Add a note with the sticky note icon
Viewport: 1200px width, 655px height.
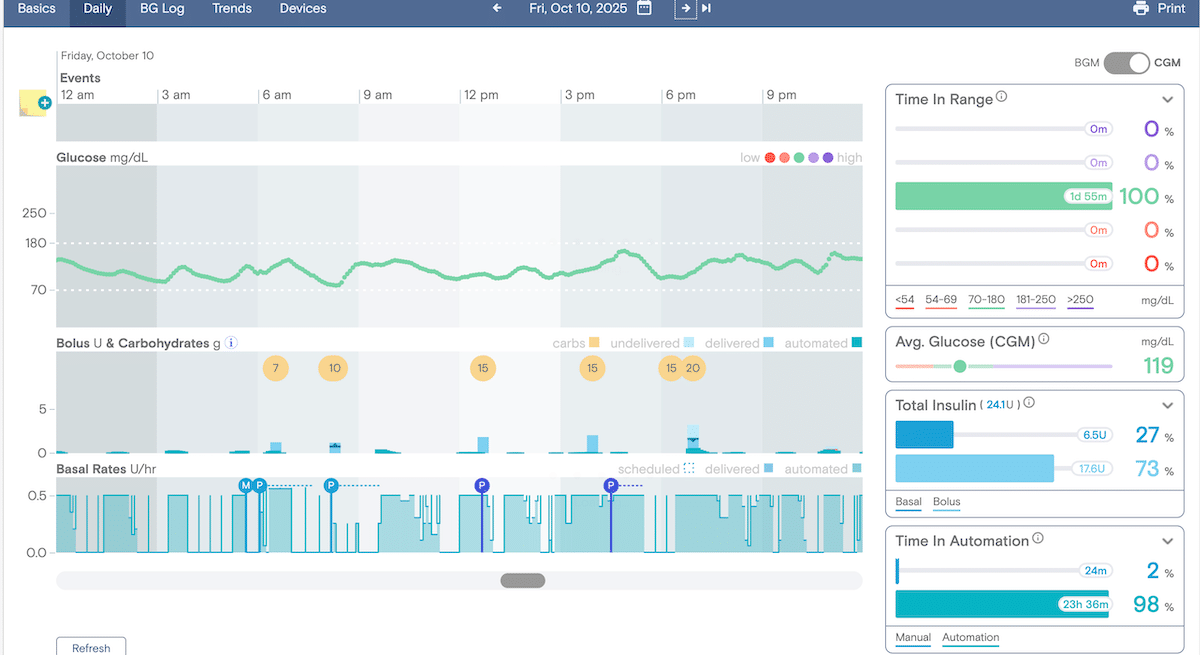click(33, 103)
